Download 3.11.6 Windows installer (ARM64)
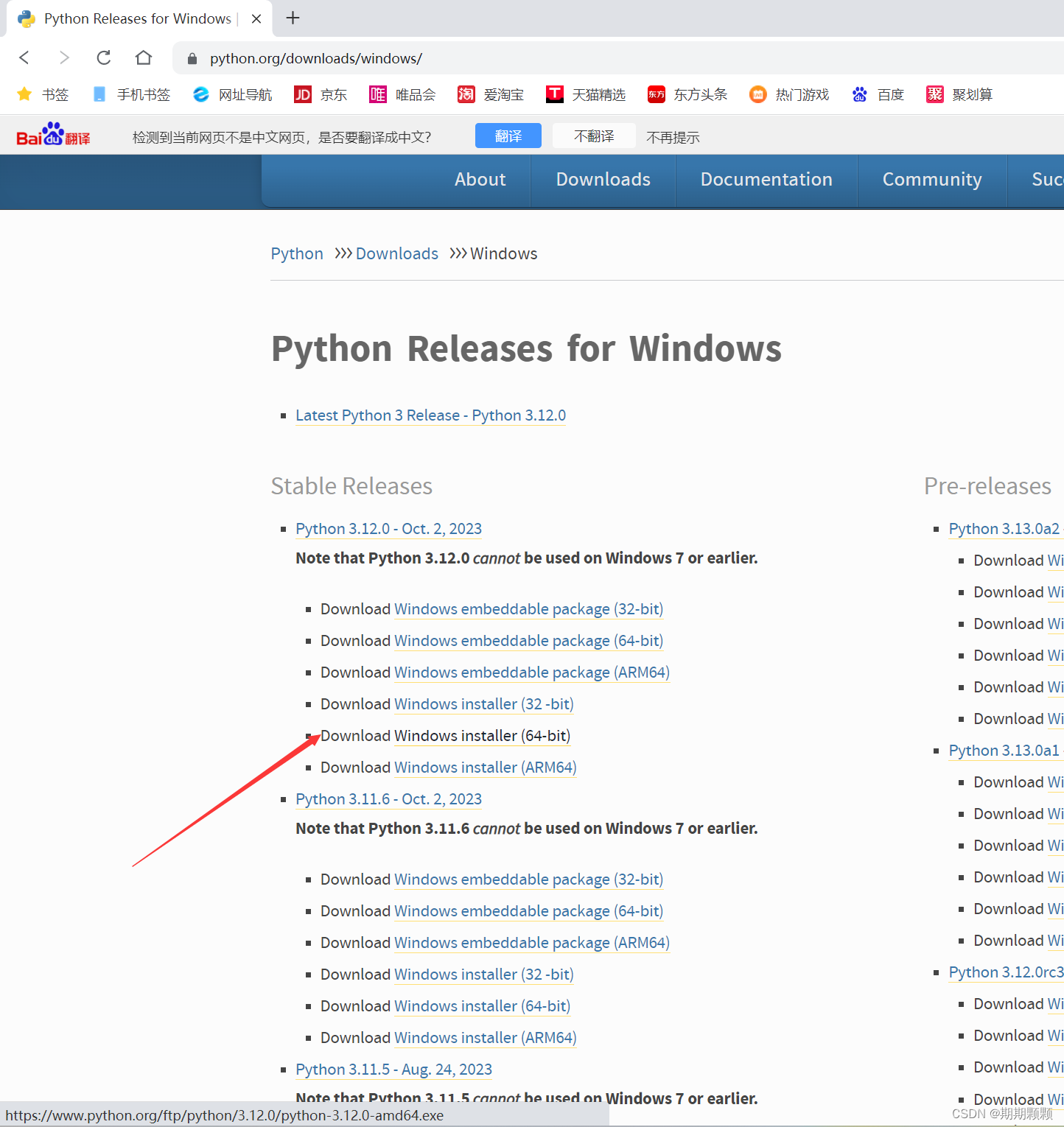This screenshot has width=1064, height=1127. (x=486, y=1038)
